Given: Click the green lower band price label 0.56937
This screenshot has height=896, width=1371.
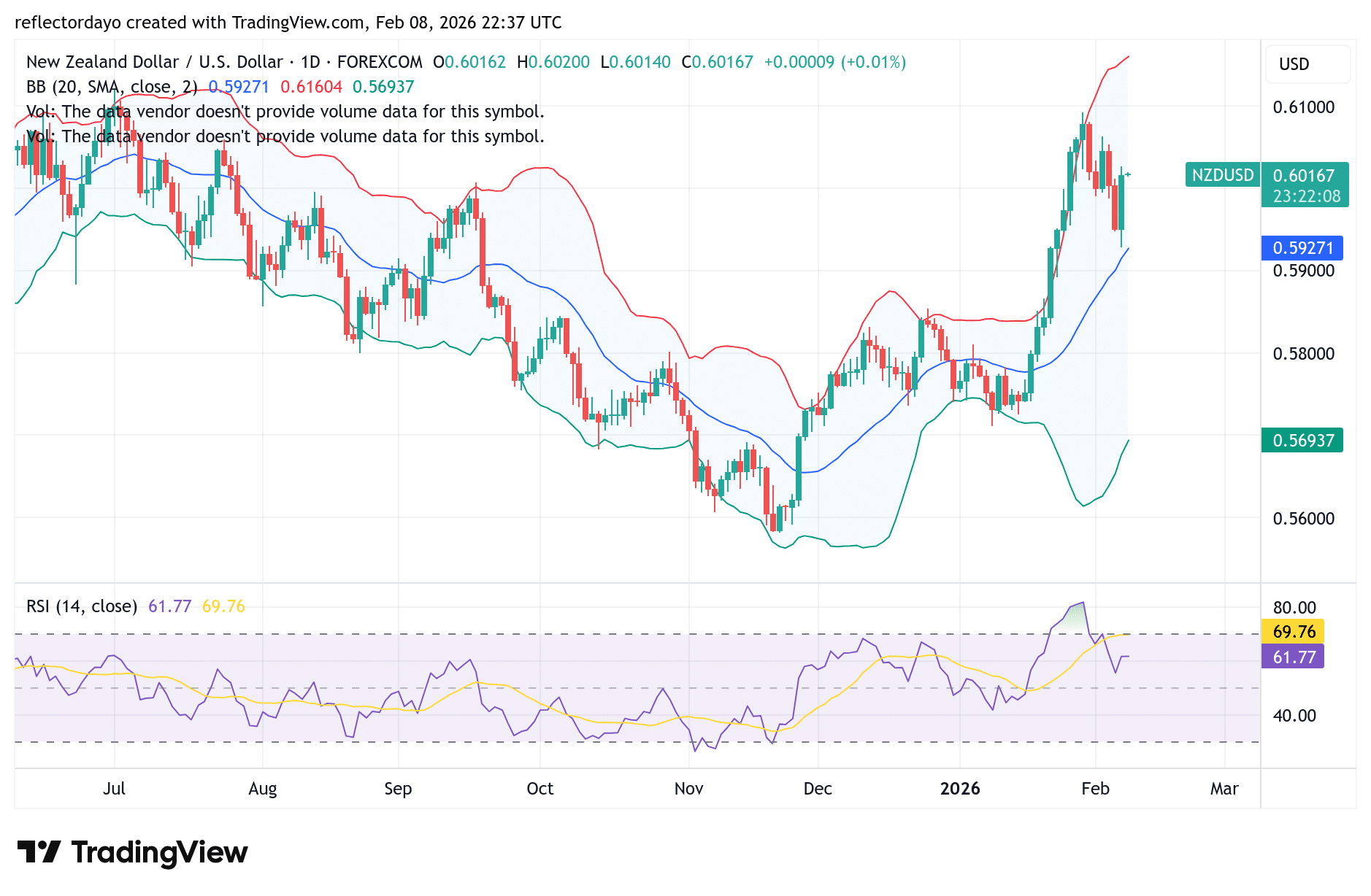Looking at the screenshot, I should click(x=1302, y=441).
